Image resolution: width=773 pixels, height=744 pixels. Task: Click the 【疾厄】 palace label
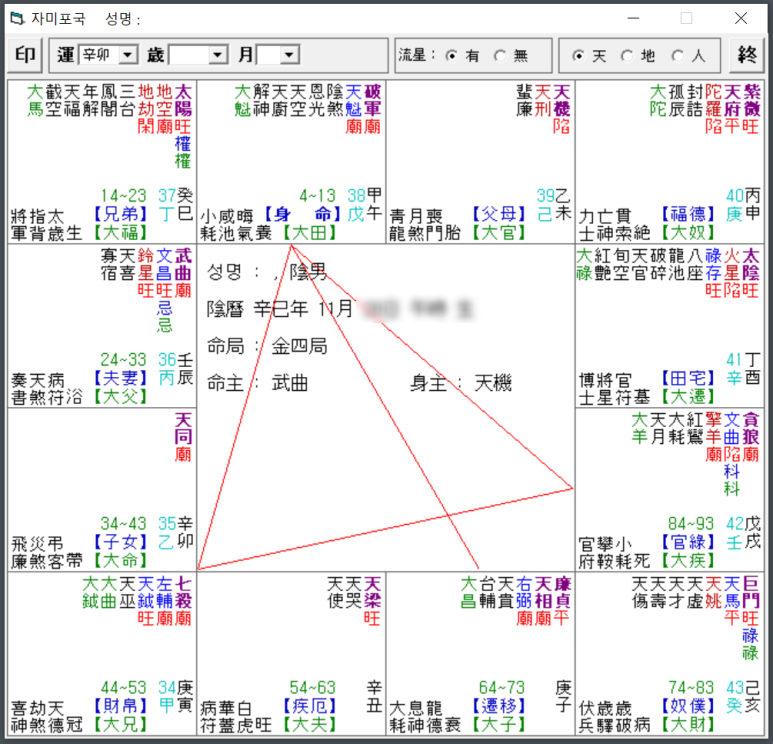pos(310,706)
